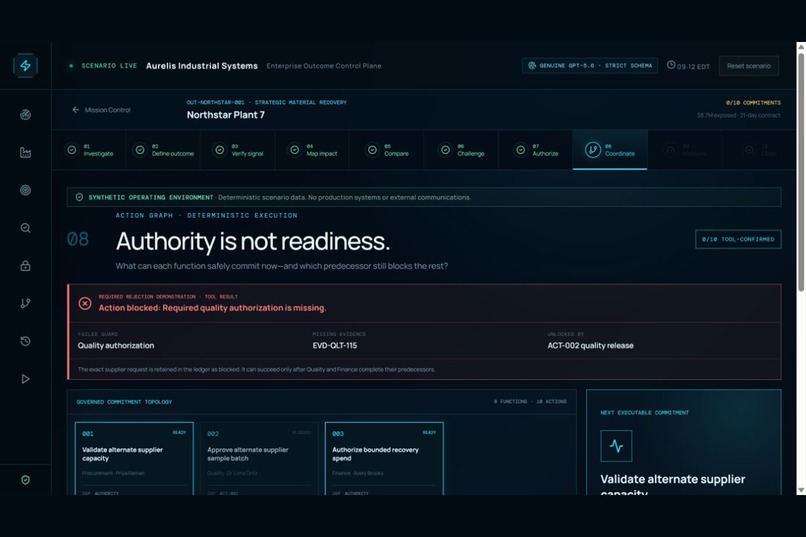
Task: Click the Northstar Plant 7 title
Action: (x=226, y=115)
